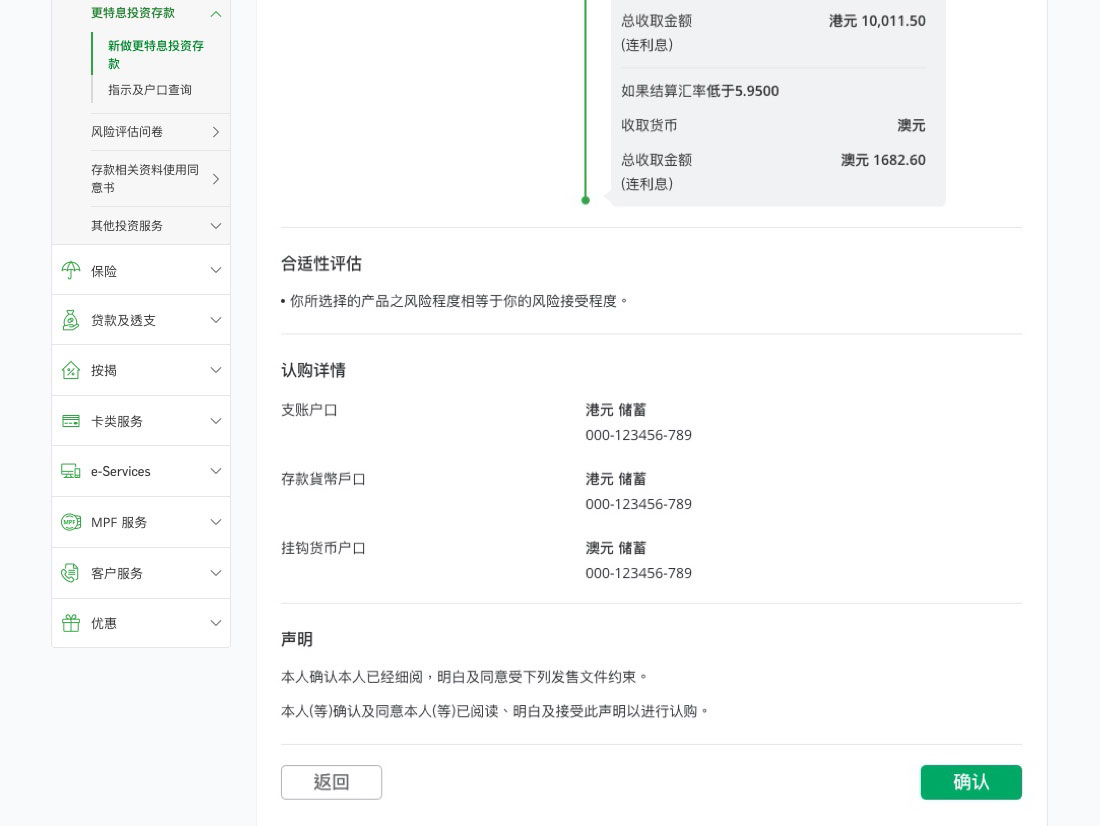Open the 保险 menu label
The height and width of the screenshot is (826, 1100).
(x=104, y=271)
